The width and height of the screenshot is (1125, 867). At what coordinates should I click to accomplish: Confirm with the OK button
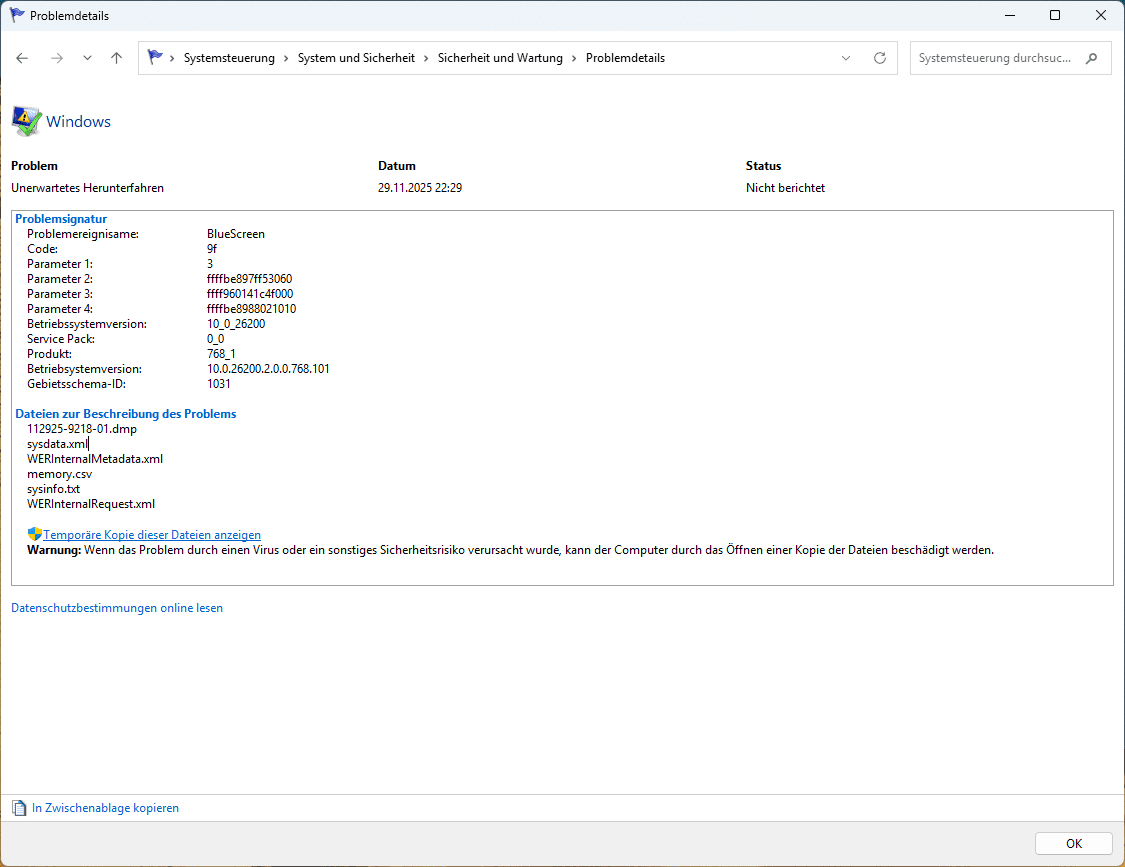coord(1073,843)
